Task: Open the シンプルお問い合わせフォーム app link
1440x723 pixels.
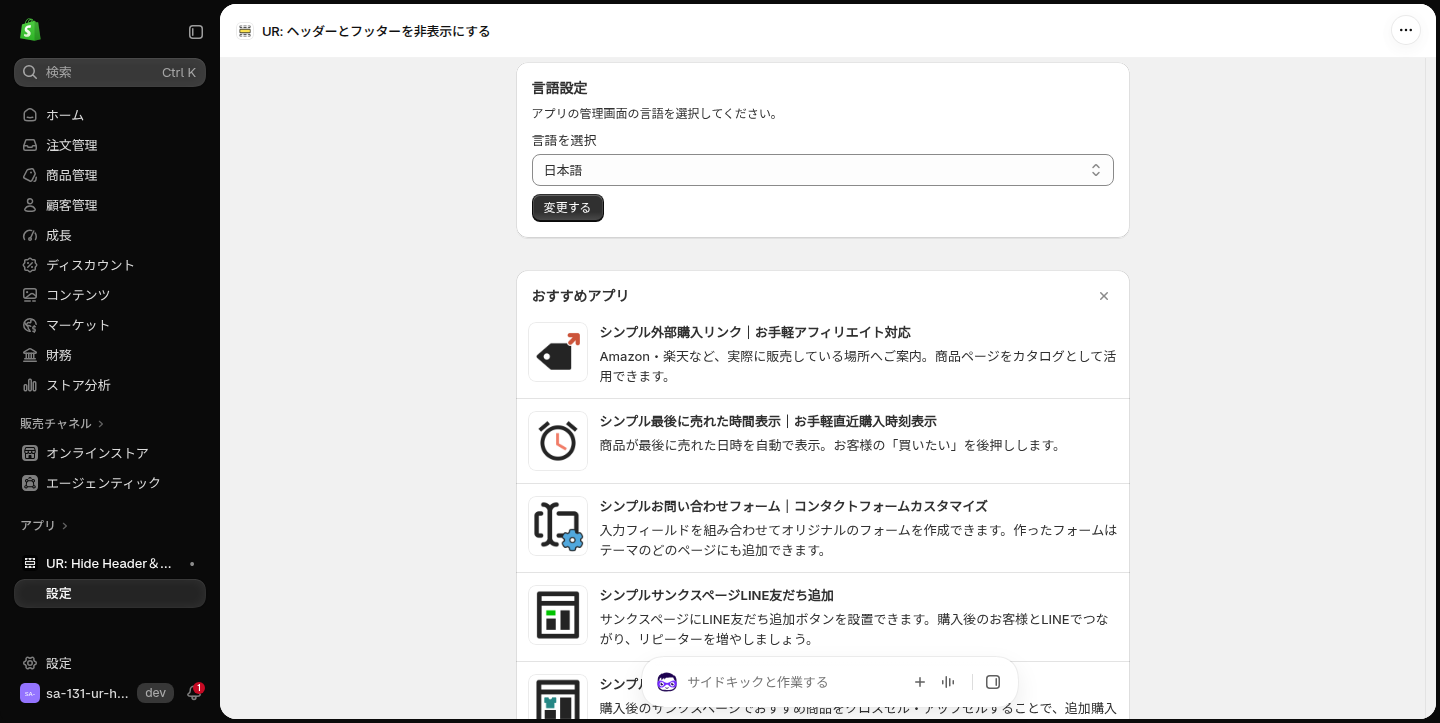Action: (793, 506)
